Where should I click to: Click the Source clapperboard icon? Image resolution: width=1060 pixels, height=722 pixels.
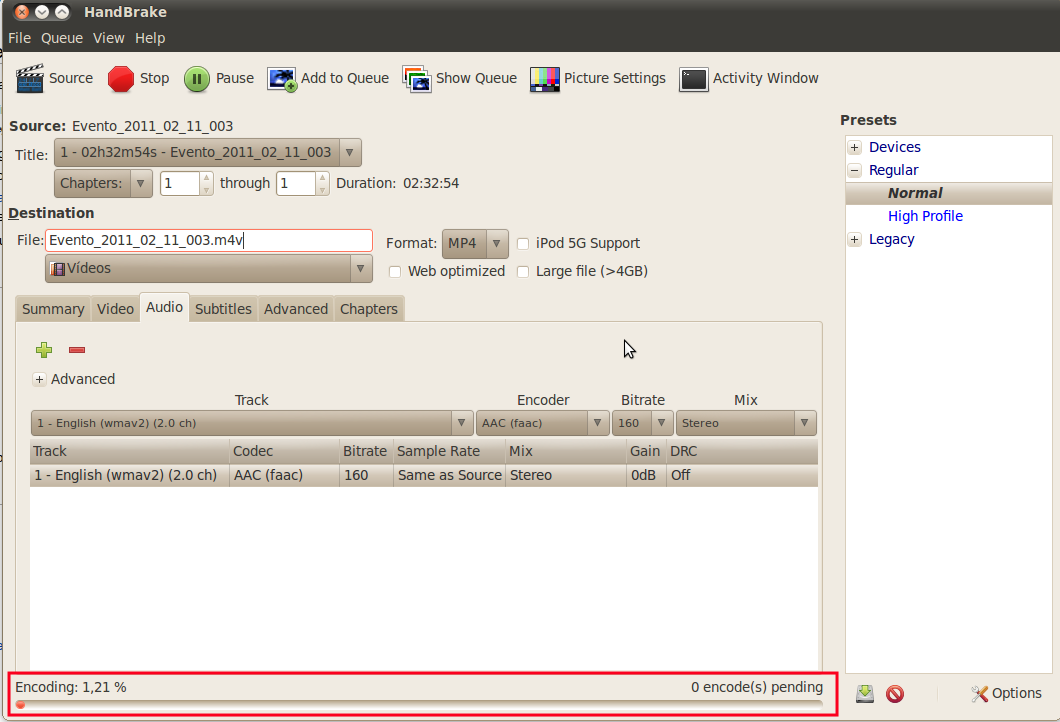(30, 78)
